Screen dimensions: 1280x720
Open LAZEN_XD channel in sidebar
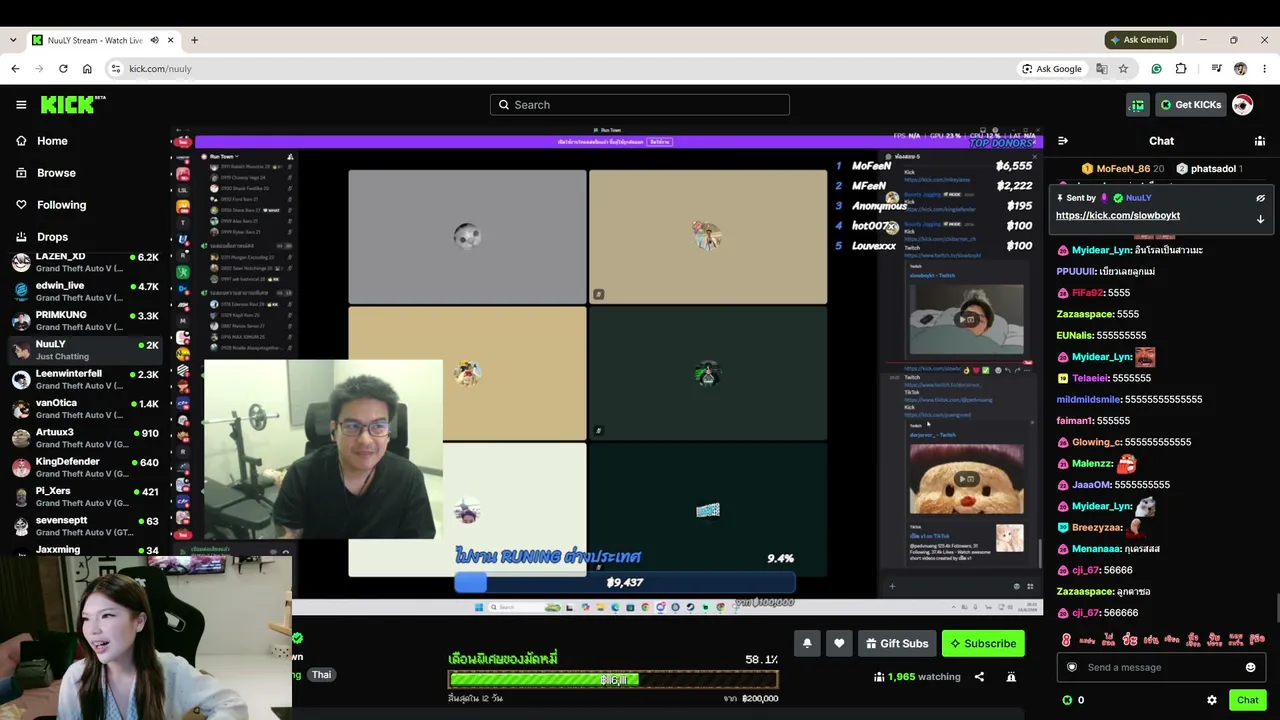(85, 262)
